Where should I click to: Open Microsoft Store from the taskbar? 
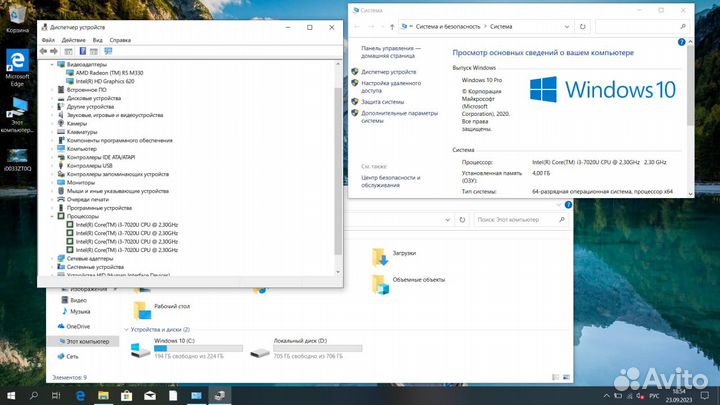coord(126,395)
